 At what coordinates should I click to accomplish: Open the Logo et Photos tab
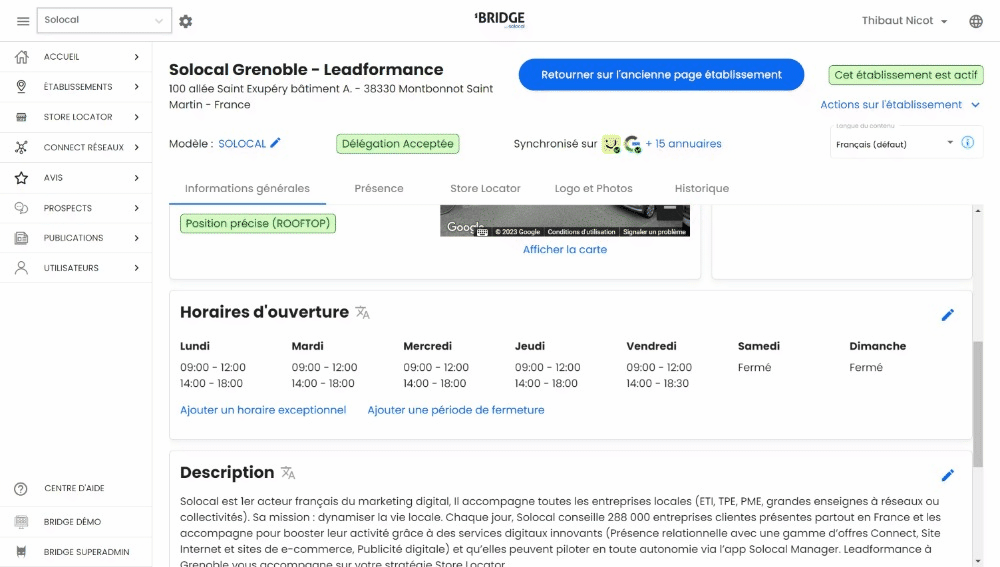coord(594,189)
